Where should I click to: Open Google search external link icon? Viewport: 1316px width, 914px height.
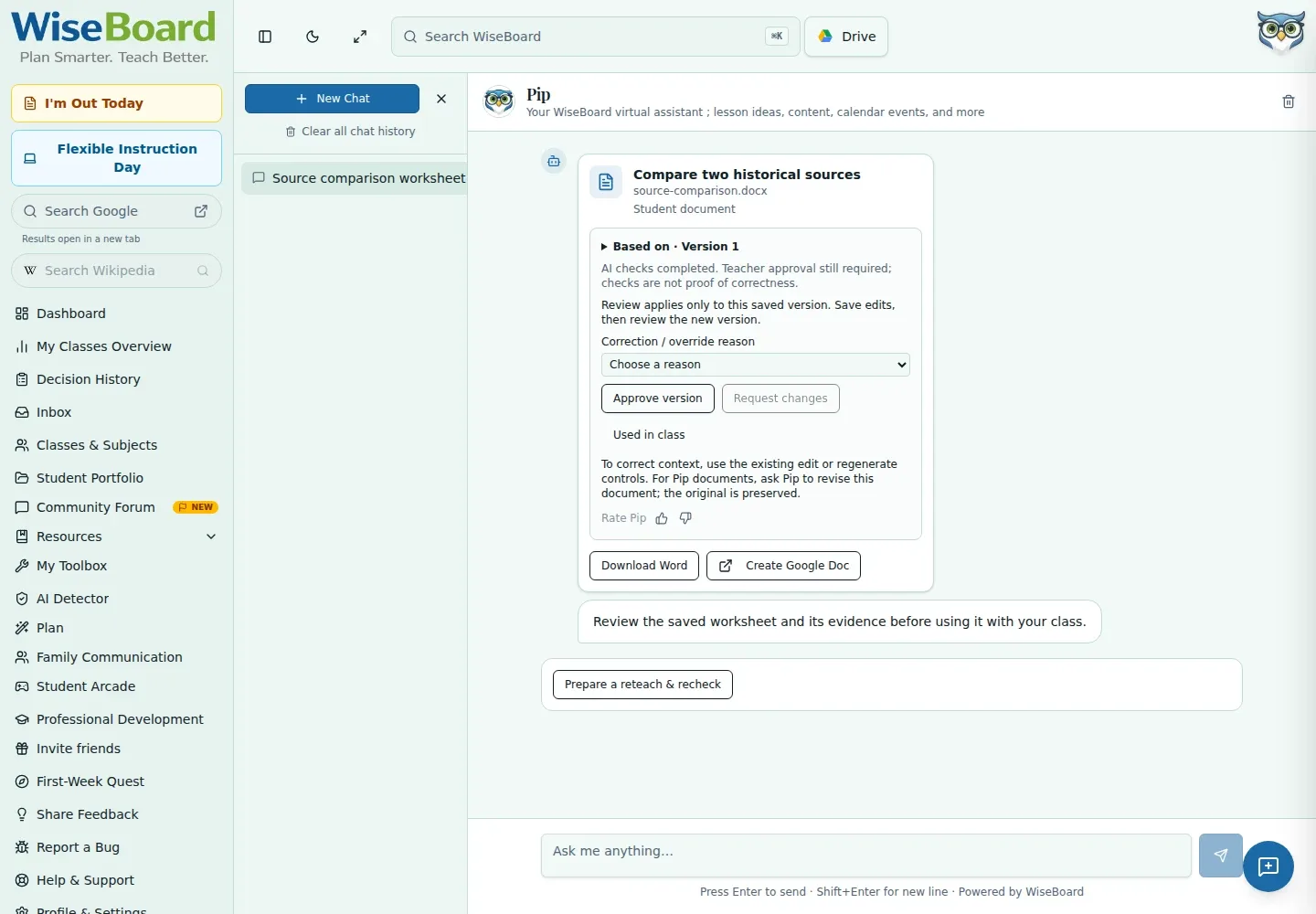[201, 211]
